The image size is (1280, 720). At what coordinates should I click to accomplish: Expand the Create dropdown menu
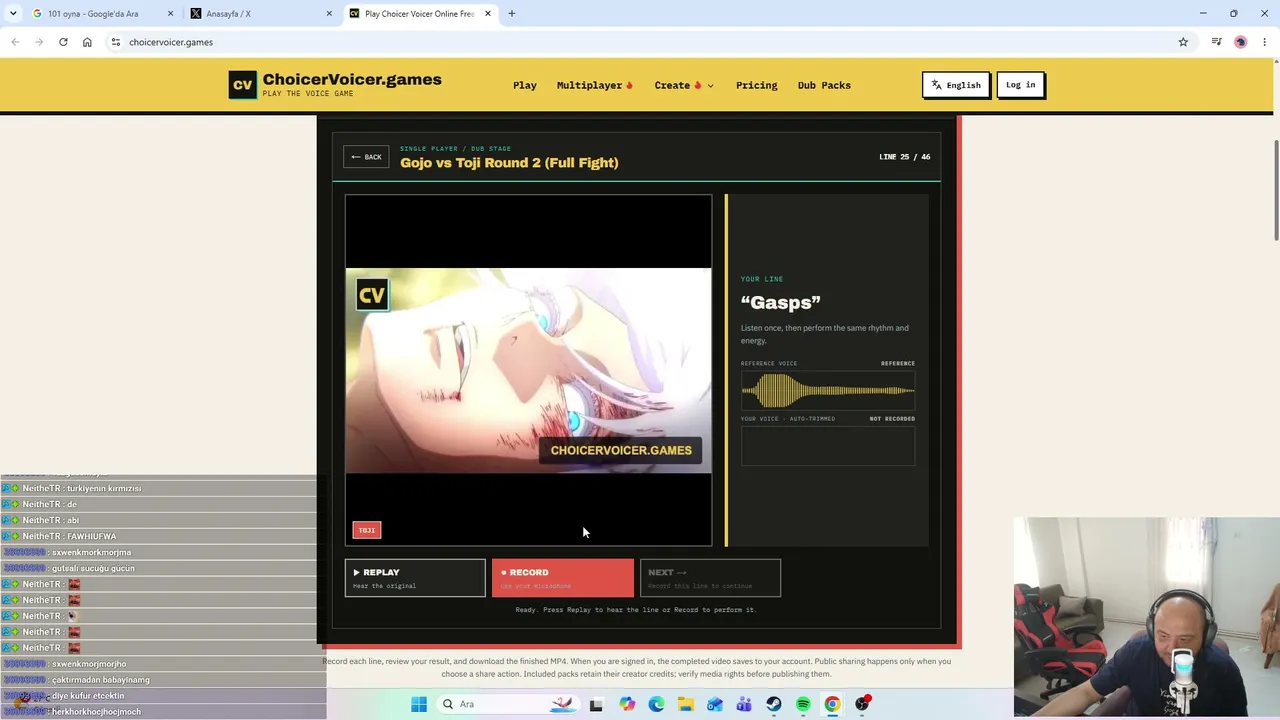[684, 85]
